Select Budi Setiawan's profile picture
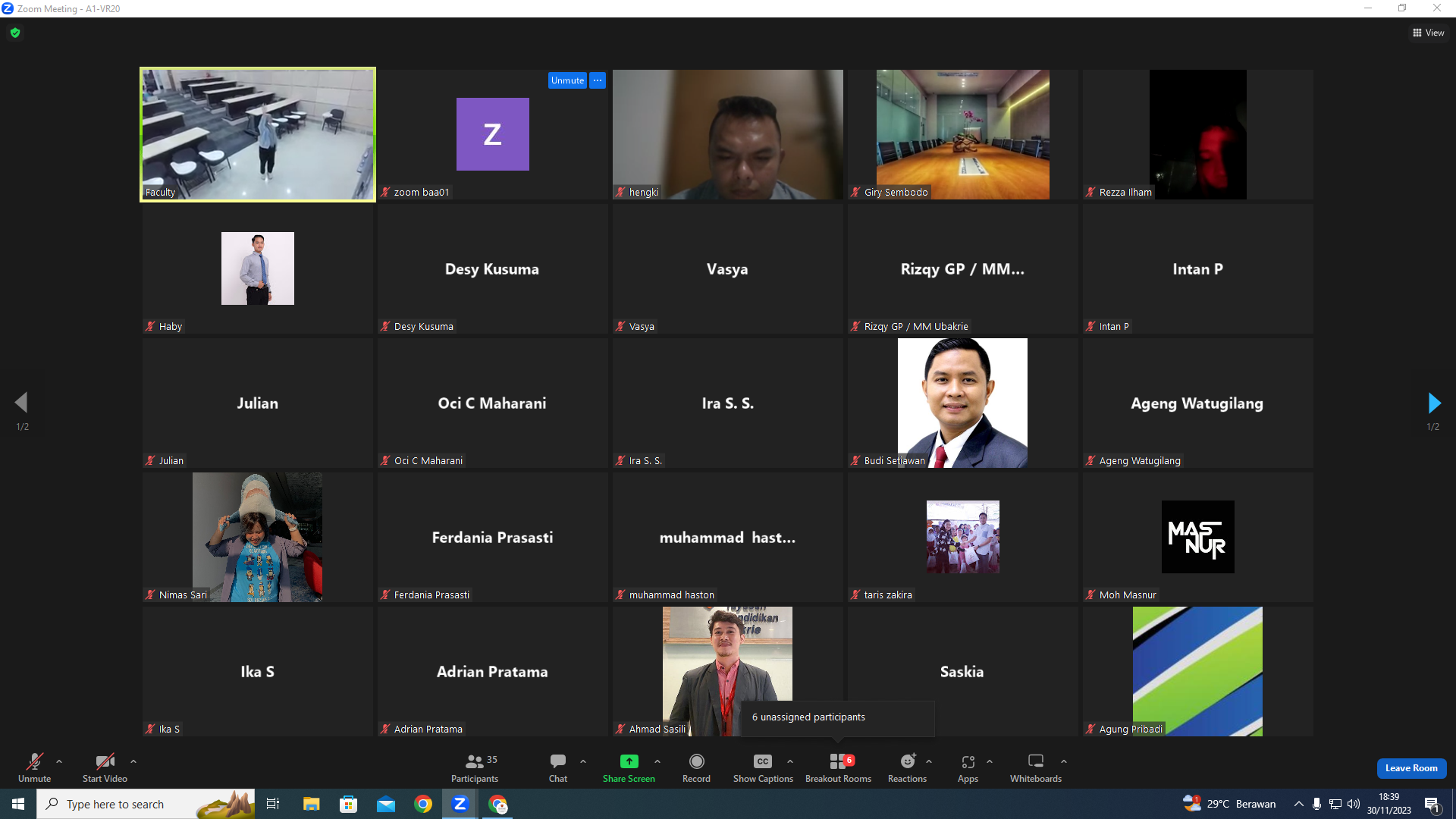 [963, 403]
